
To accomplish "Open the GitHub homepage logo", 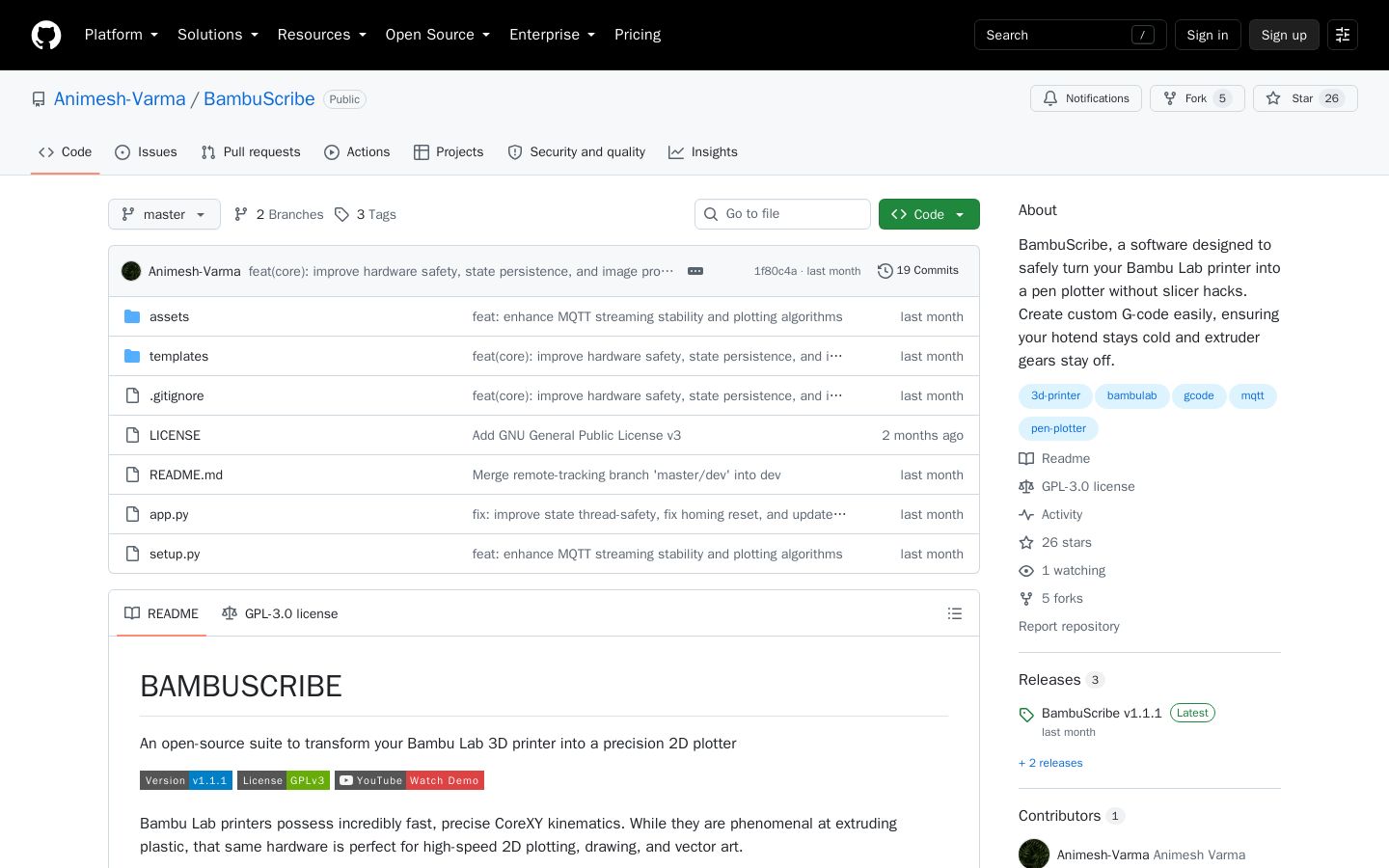I will [46, 35].
